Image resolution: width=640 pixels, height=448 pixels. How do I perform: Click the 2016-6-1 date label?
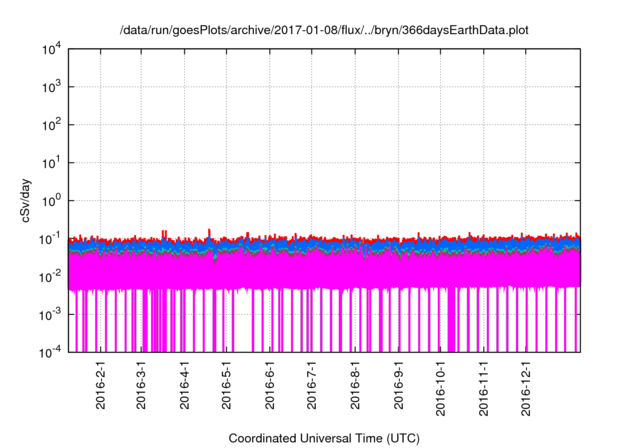270,385
